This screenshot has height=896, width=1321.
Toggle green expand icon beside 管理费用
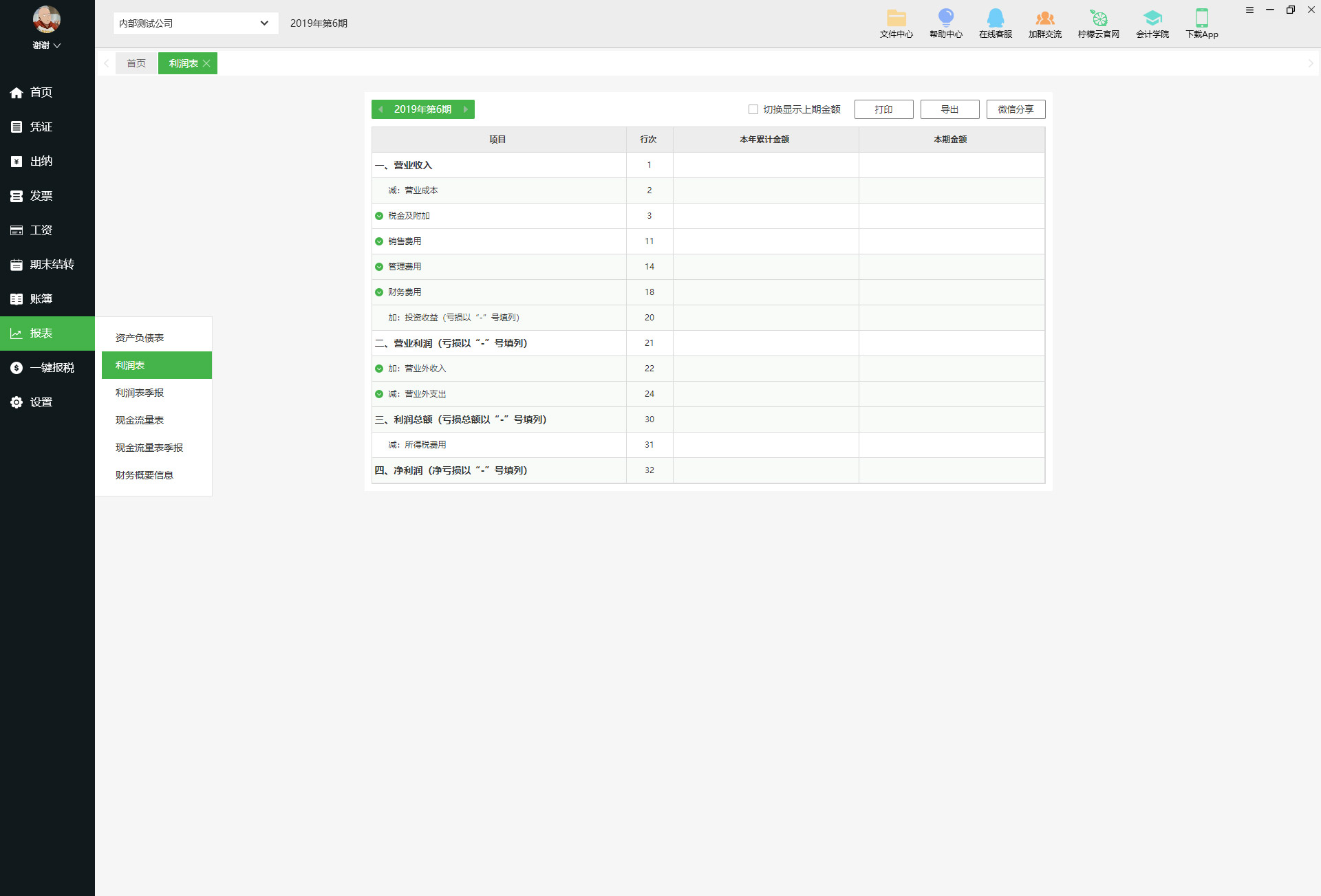379,267
